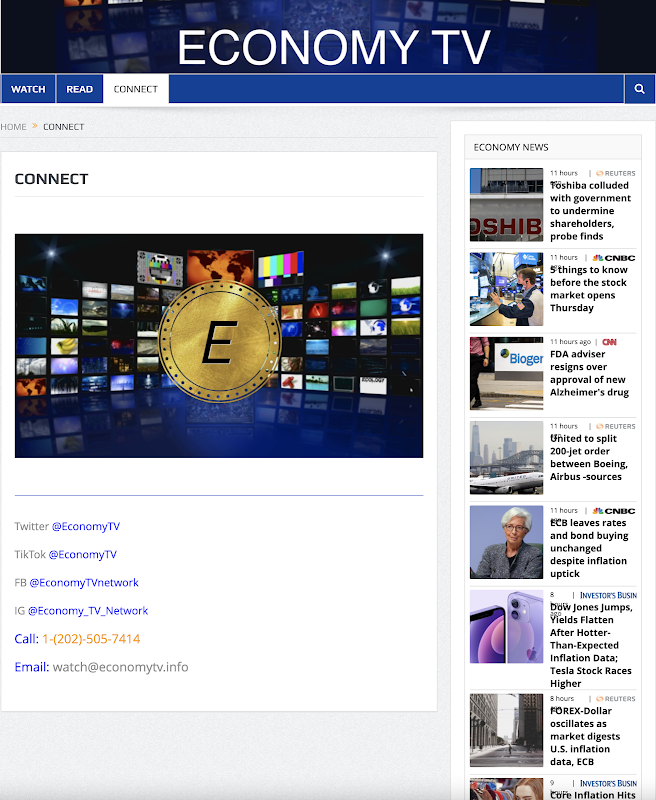Click the Reuters logo on United jet story
The height and width of the screenshot is (800, 656).
[x=616, y=426]
